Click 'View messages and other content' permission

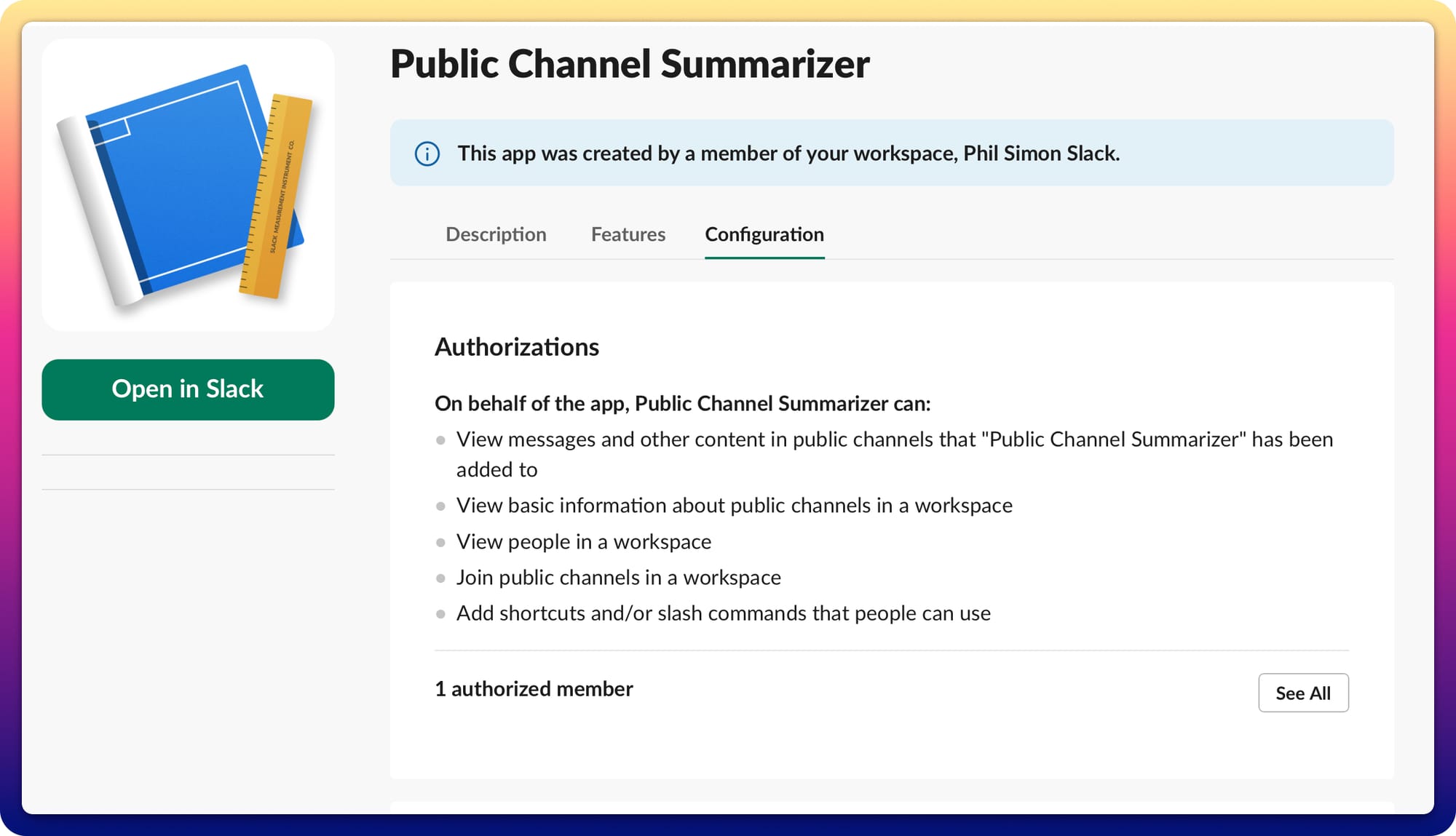point(895,455)
